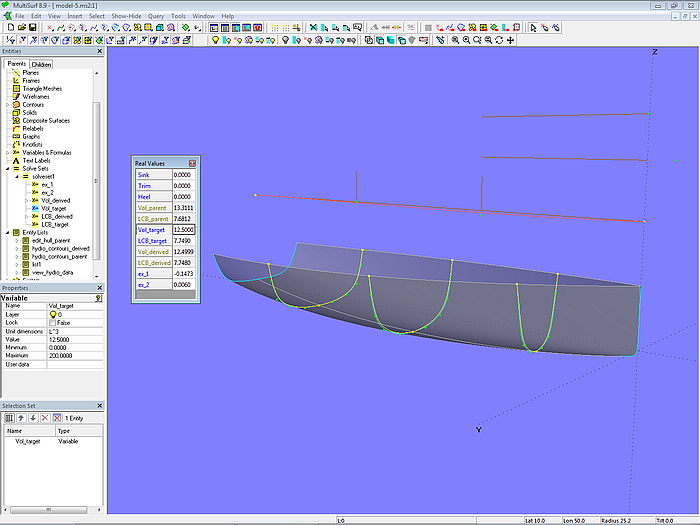The height and width of the screenshot is (525, 700).
Task: Click the light bulb show icon
Action: click(214, 40)
